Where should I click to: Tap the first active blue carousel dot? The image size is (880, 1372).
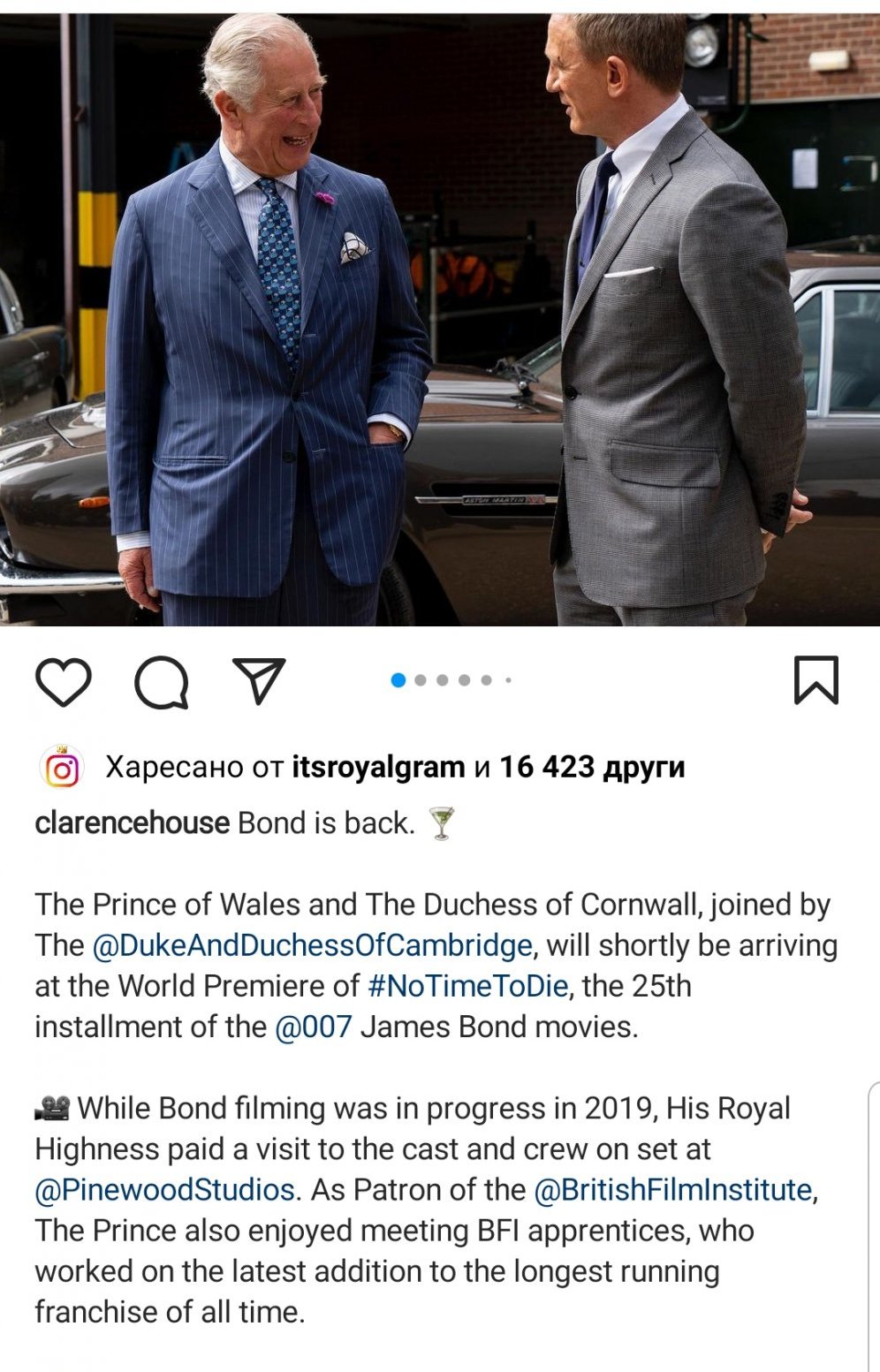coord(398,679)
